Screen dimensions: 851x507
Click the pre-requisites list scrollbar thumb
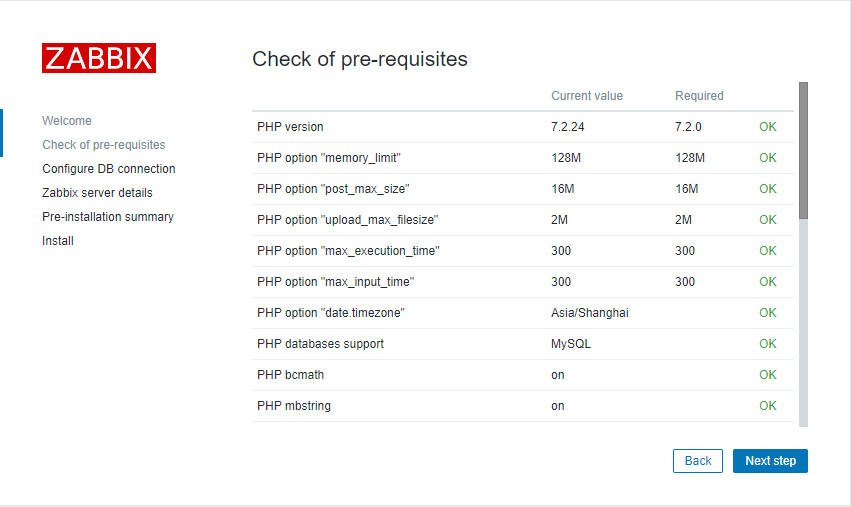coord(803,150)
